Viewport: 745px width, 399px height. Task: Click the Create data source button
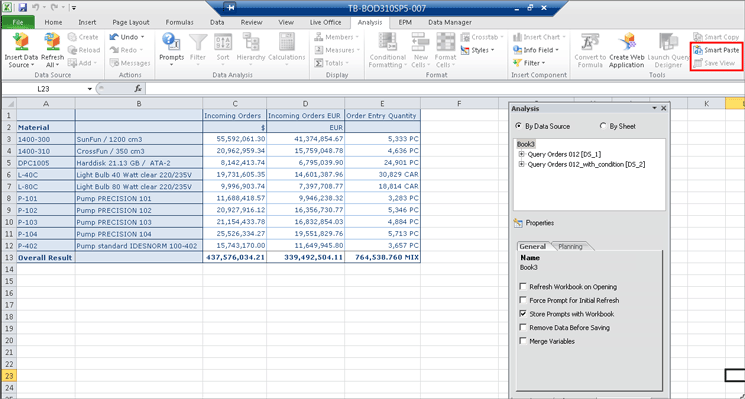pos(83,37)
